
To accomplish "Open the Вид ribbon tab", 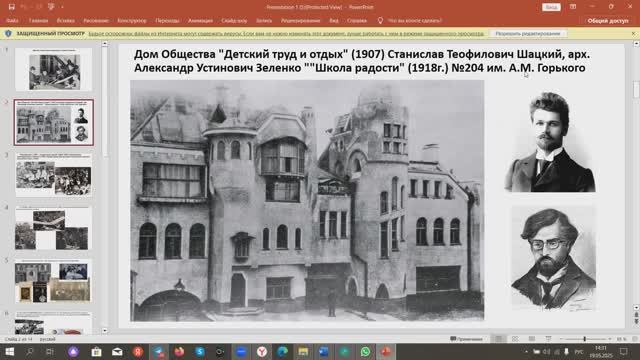I will [x=334, y=20].
